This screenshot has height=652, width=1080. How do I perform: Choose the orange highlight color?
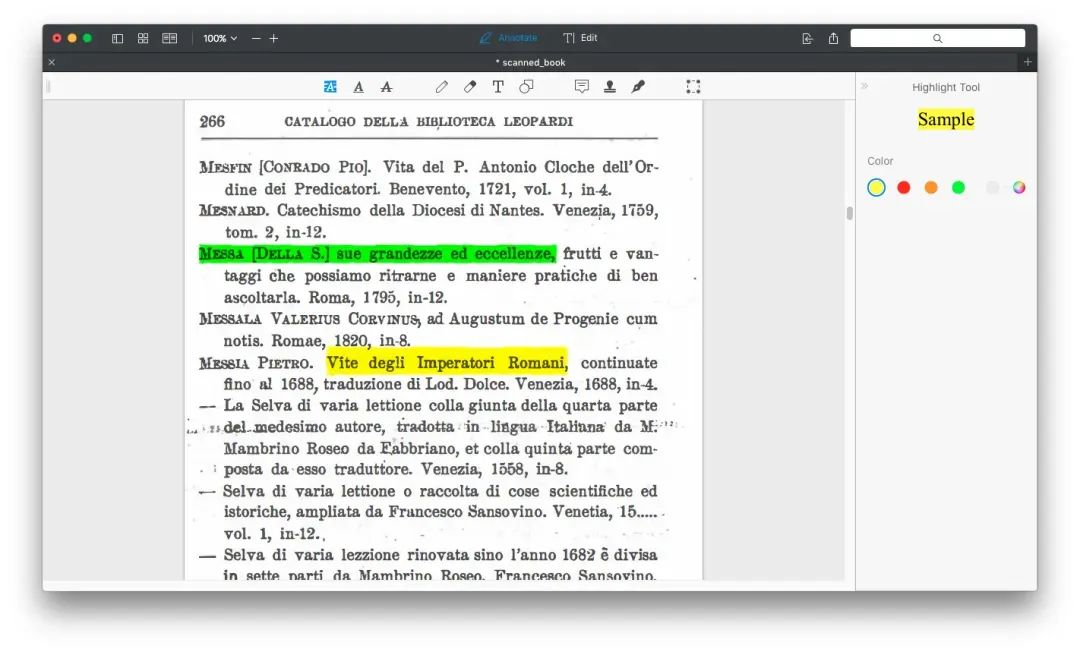pyautogui.click(x=931, y=187)
